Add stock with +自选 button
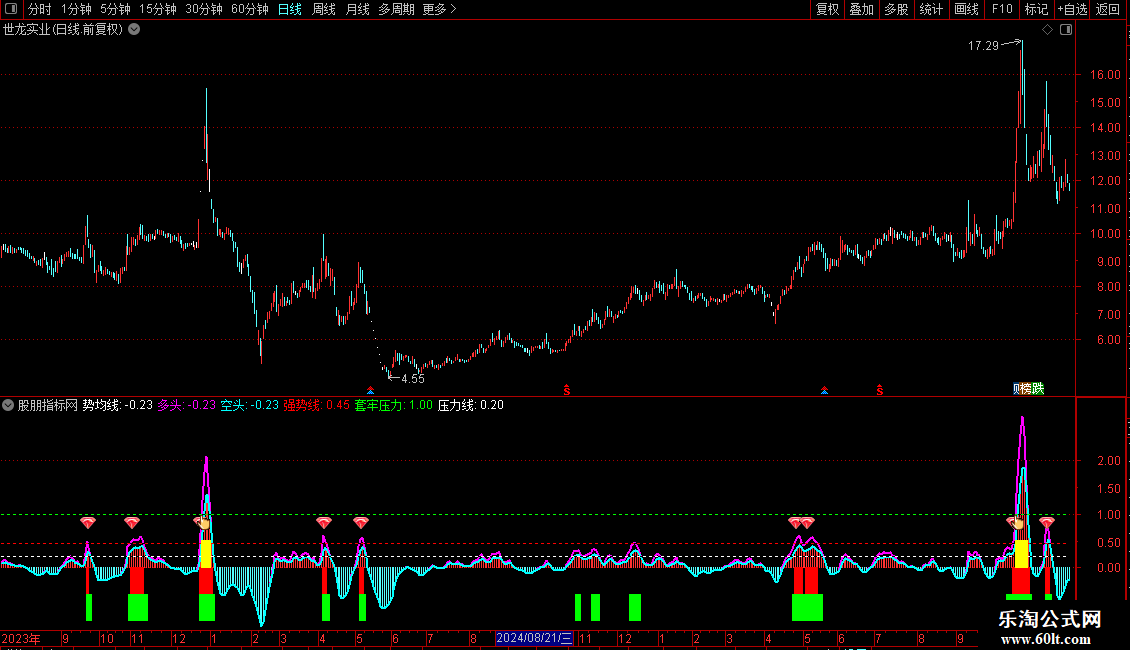Screen dimensions: 1130x650 [1072, 9]
